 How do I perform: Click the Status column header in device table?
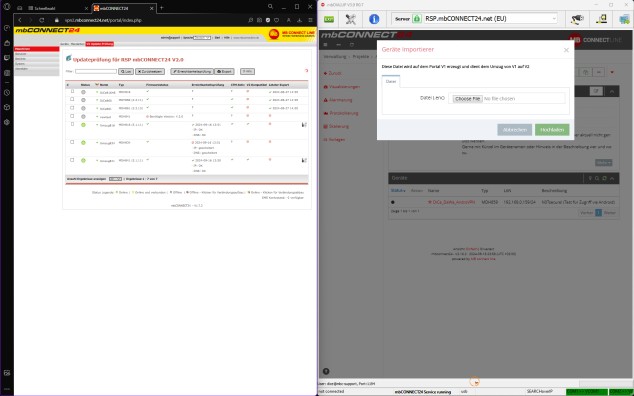tap(85, 85)
